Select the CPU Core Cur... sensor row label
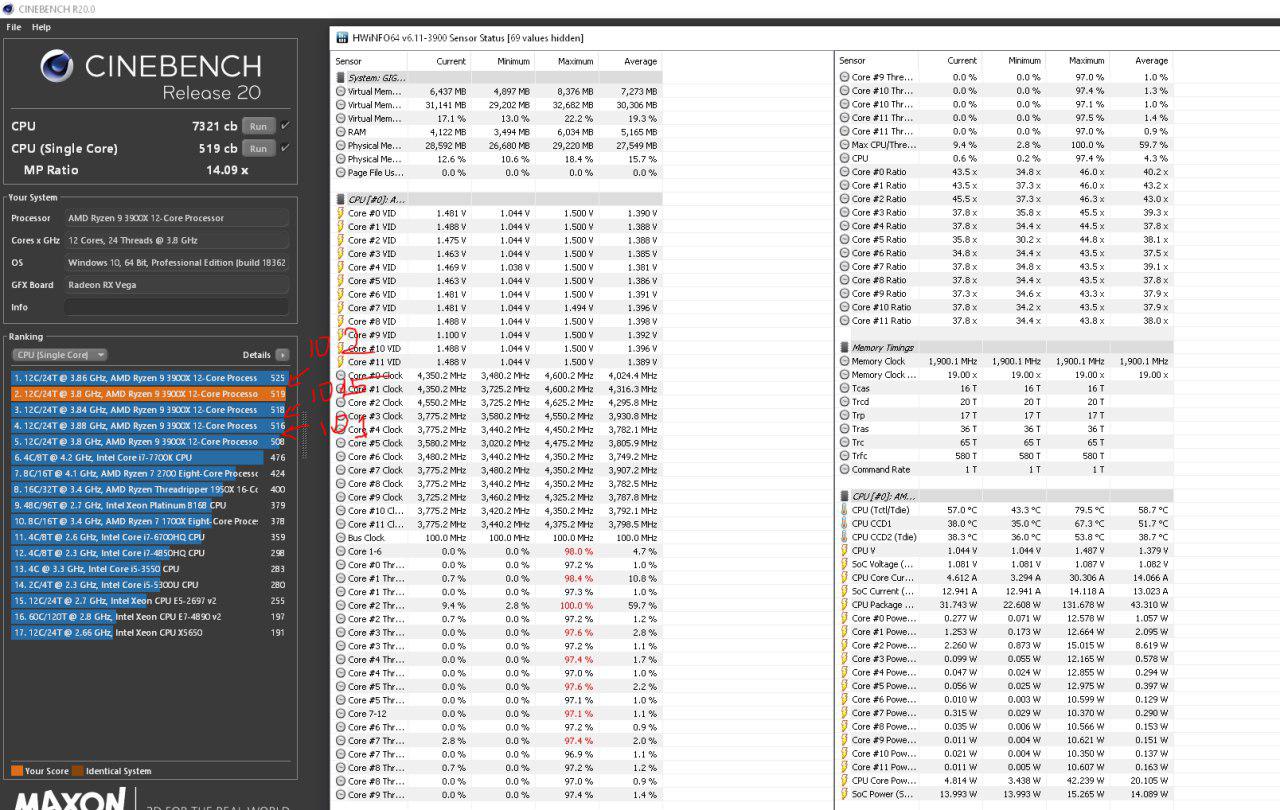 (884, 578)
